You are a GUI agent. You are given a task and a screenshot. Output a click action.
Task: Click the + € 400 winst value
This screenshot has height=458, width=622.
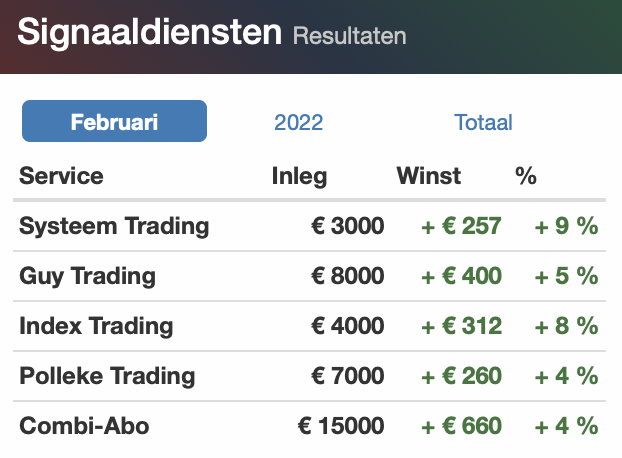[x=461, y=276]
